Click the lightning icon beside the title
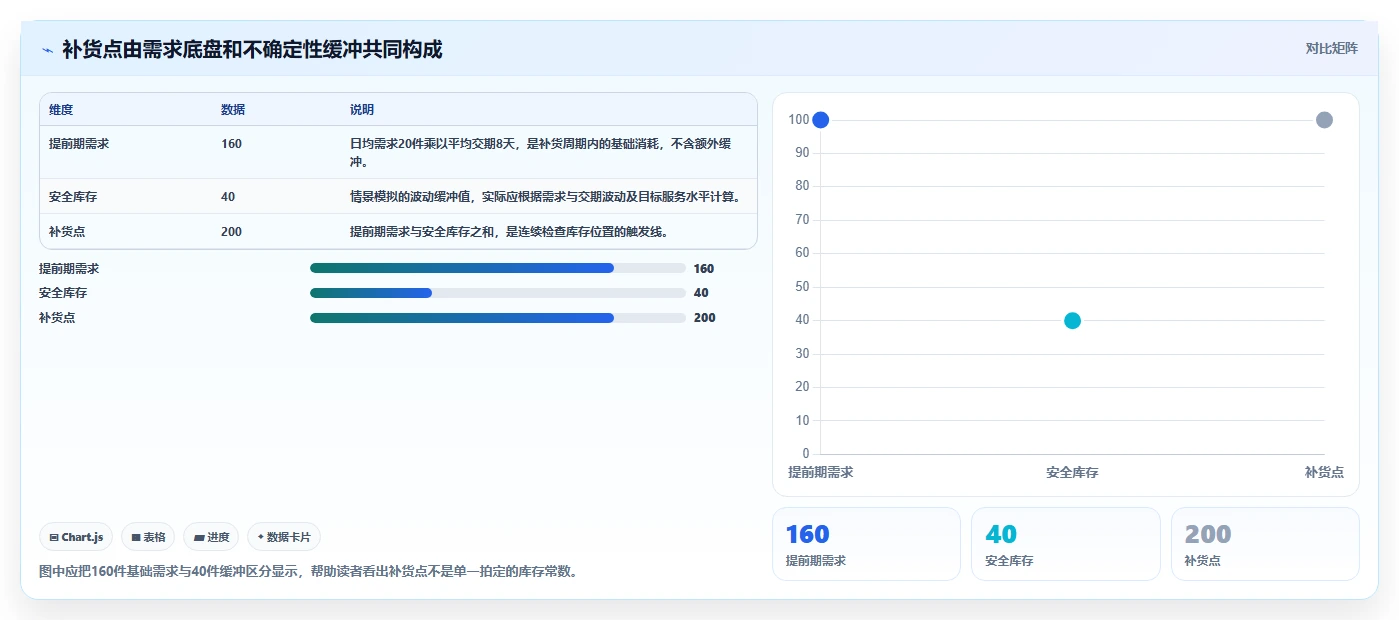 [x=47, y=50]
